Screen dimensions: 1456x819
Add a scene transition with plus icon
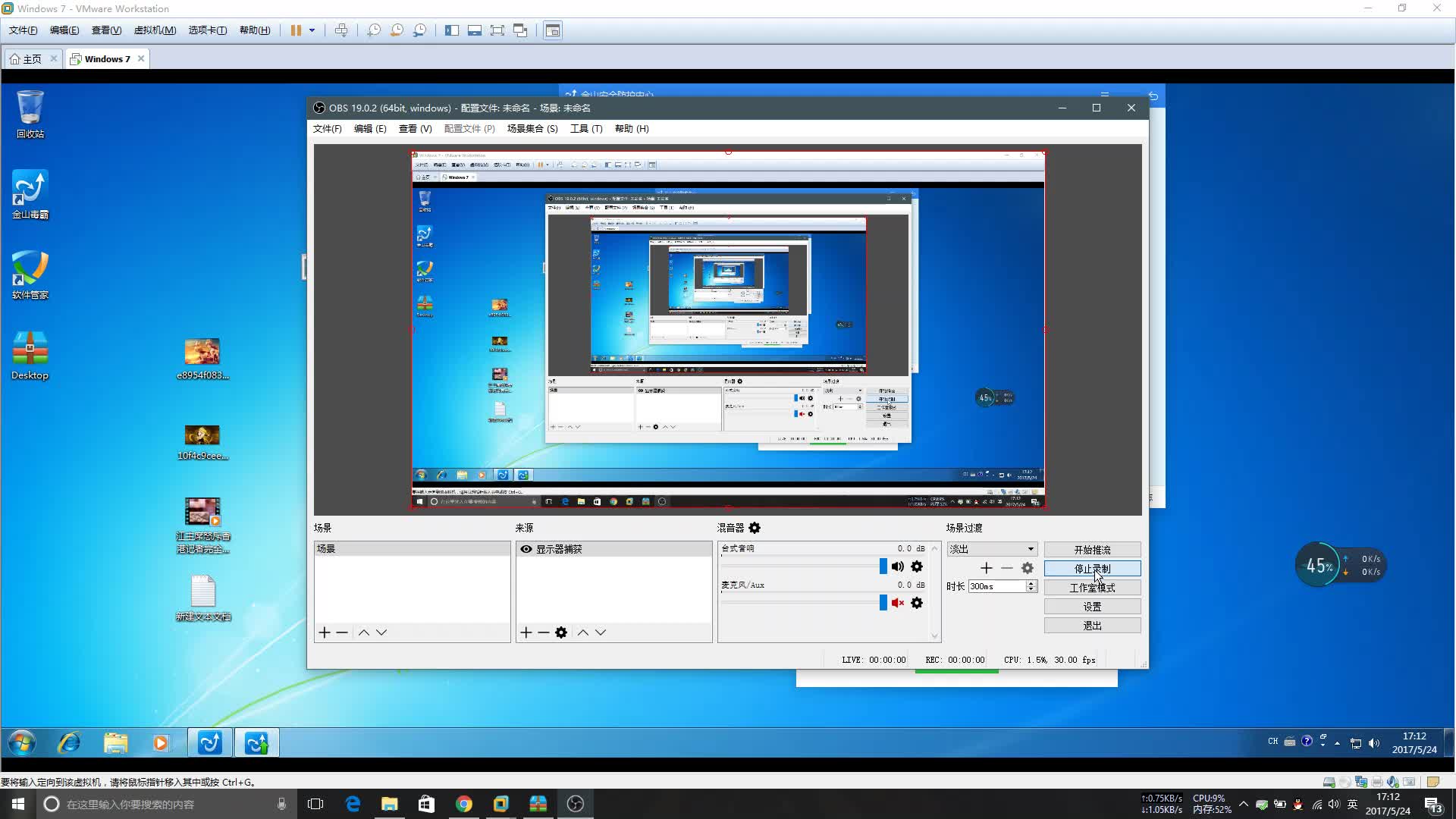(987, 568)
